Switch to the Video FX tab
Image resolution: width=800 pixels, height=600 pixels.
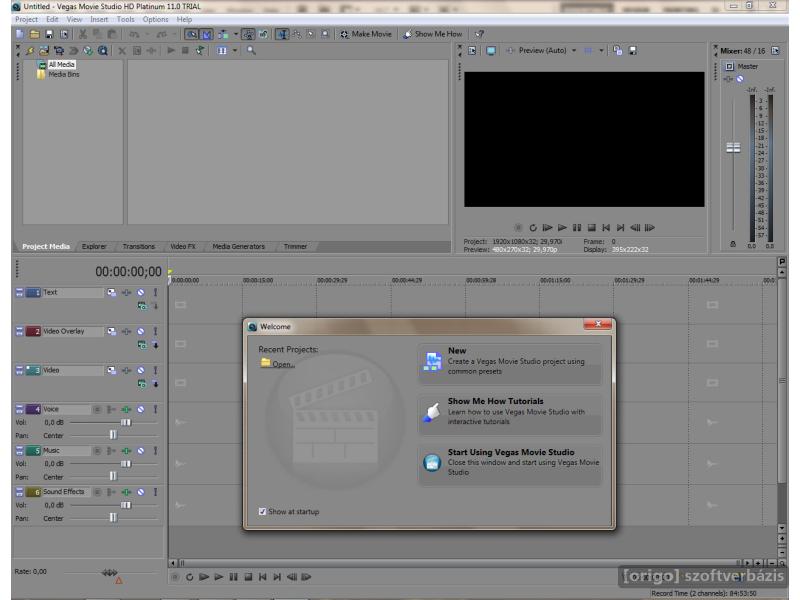(x=183, y=246)
